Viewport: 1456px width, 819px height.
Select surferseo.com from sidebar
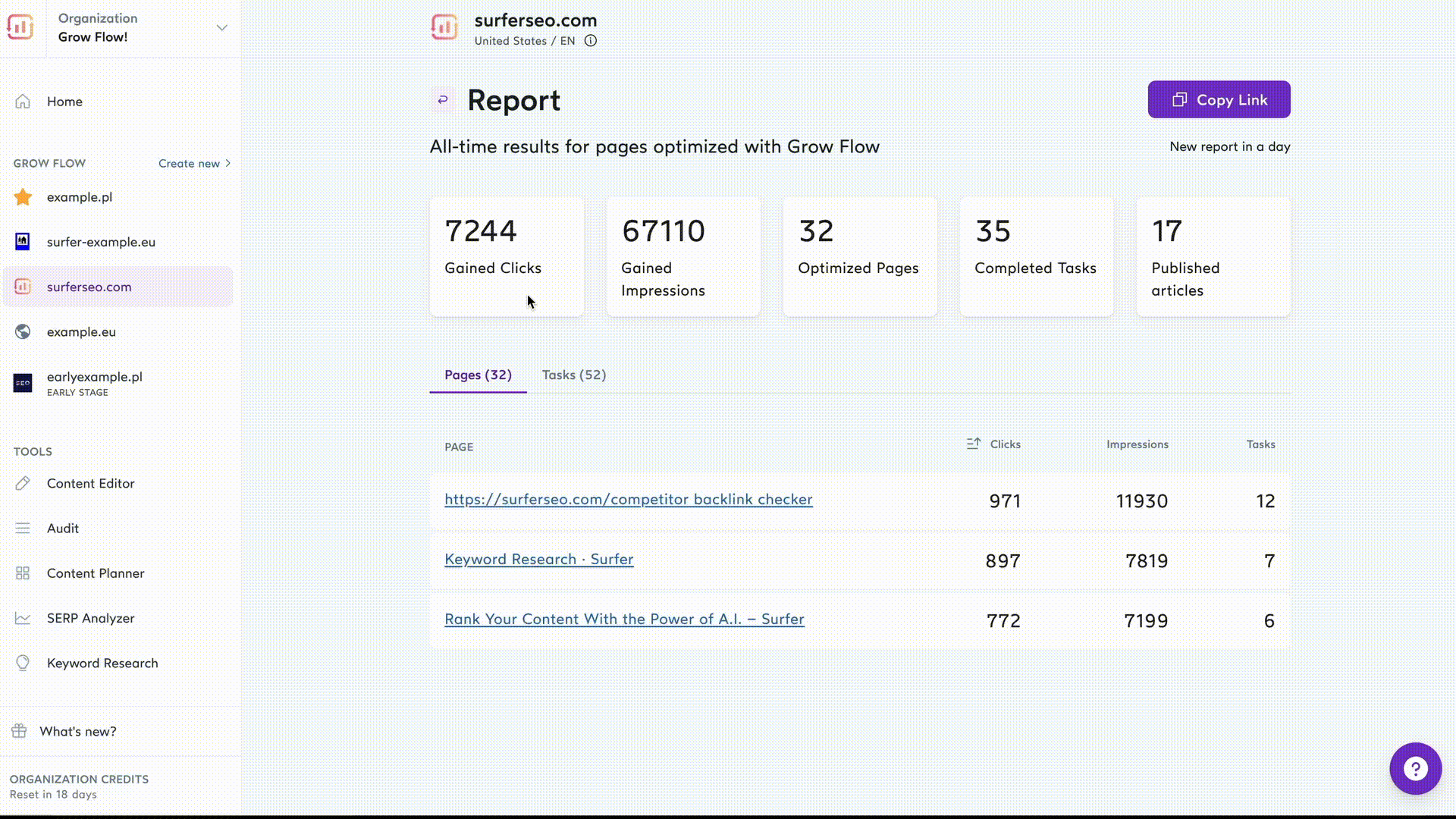89,287
